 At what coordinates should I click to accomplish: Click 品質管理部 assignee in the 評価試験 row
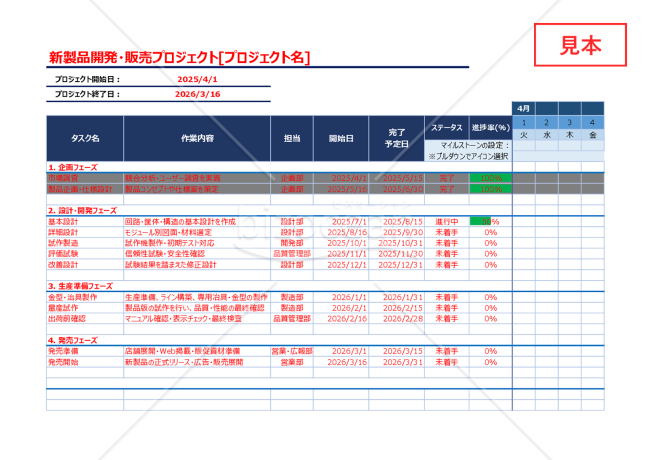coord(292,254)
